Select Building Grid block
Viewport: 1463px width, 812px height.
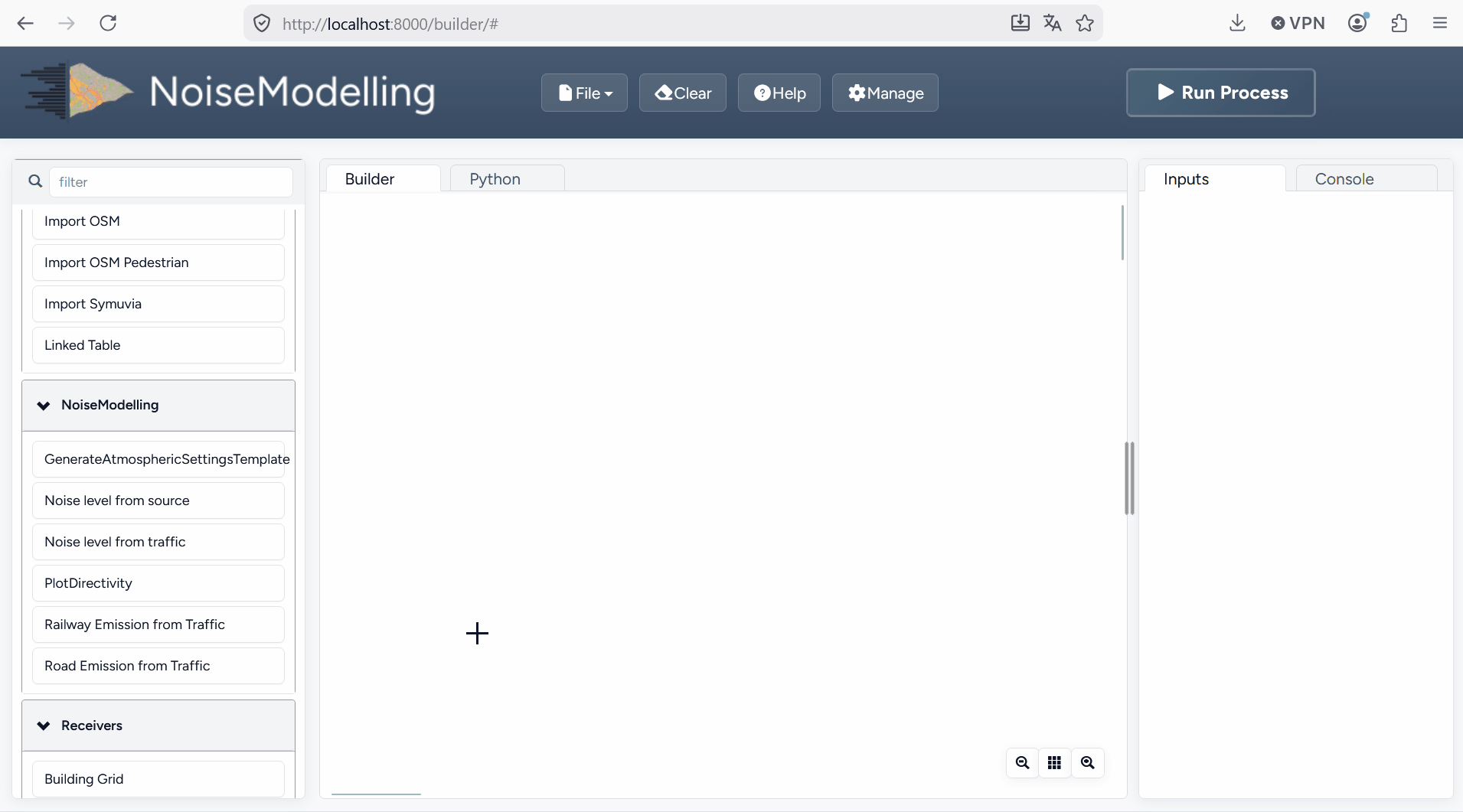[158, 779]
